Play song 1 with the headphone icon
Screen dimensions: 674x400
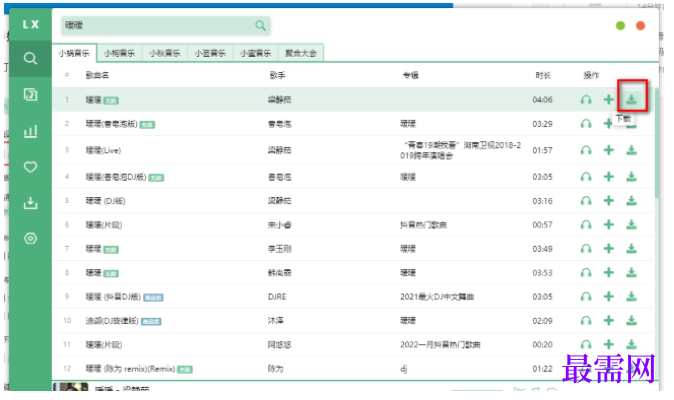point(586,100)
